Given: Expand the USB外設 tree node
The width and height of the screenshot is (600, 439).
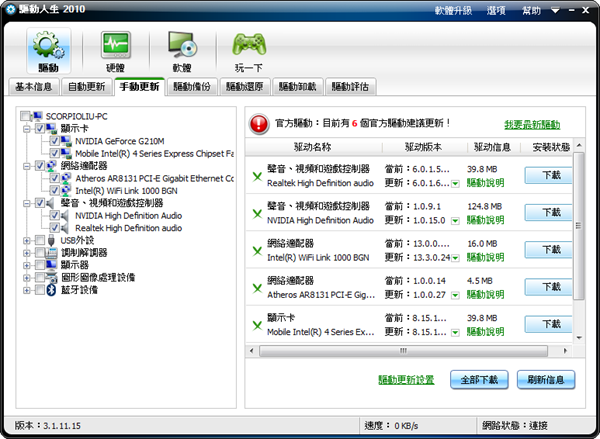Looking at the screenshot, I should [26, 240].
